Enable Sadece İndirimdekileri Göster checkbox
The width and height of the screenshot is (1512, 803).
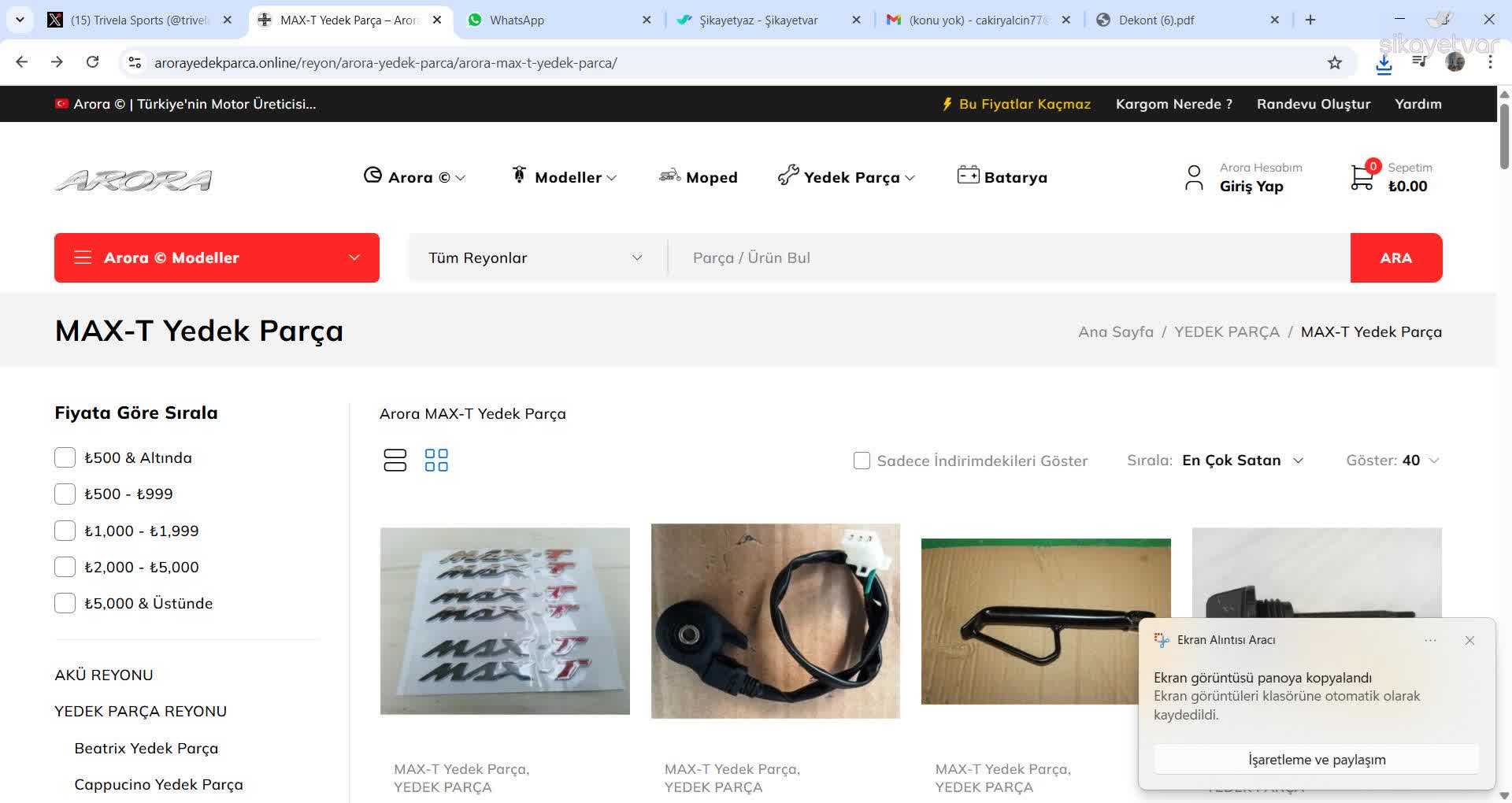point(862,461)
